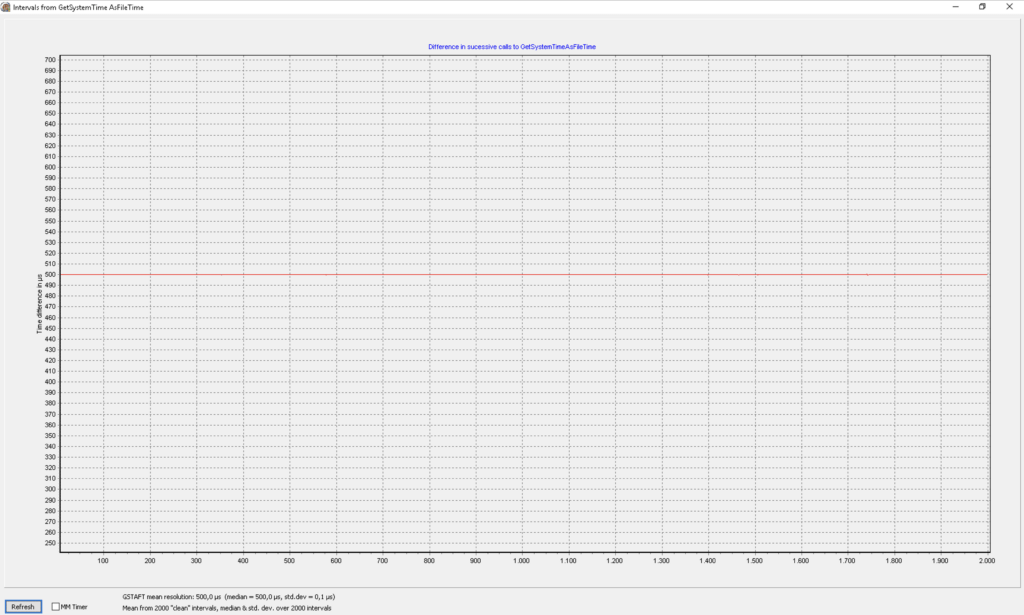The image size is (1024, 615).
Task: Restore down the window size
Action: [x=981, y=6]
